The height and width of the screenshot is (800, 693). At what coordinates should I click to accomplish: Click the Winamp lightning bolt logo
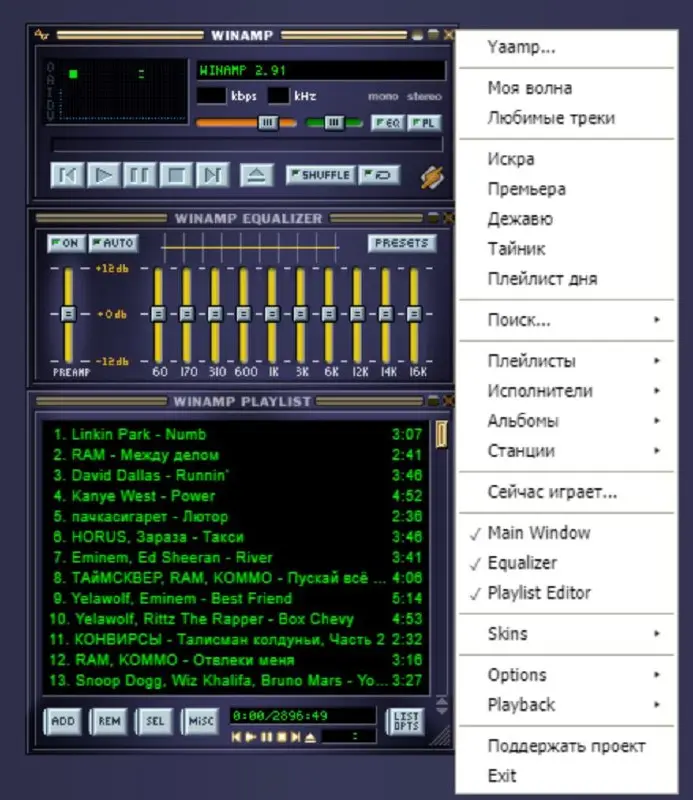432,177
